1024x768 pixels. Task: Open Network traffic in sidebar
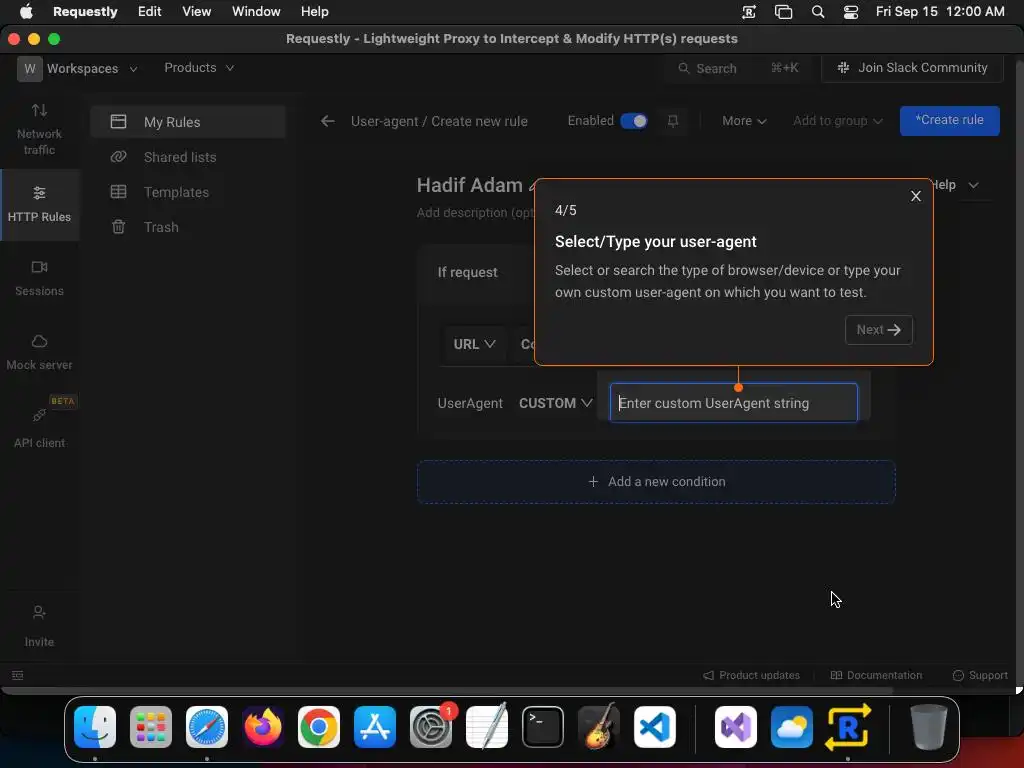coord(39,129)
